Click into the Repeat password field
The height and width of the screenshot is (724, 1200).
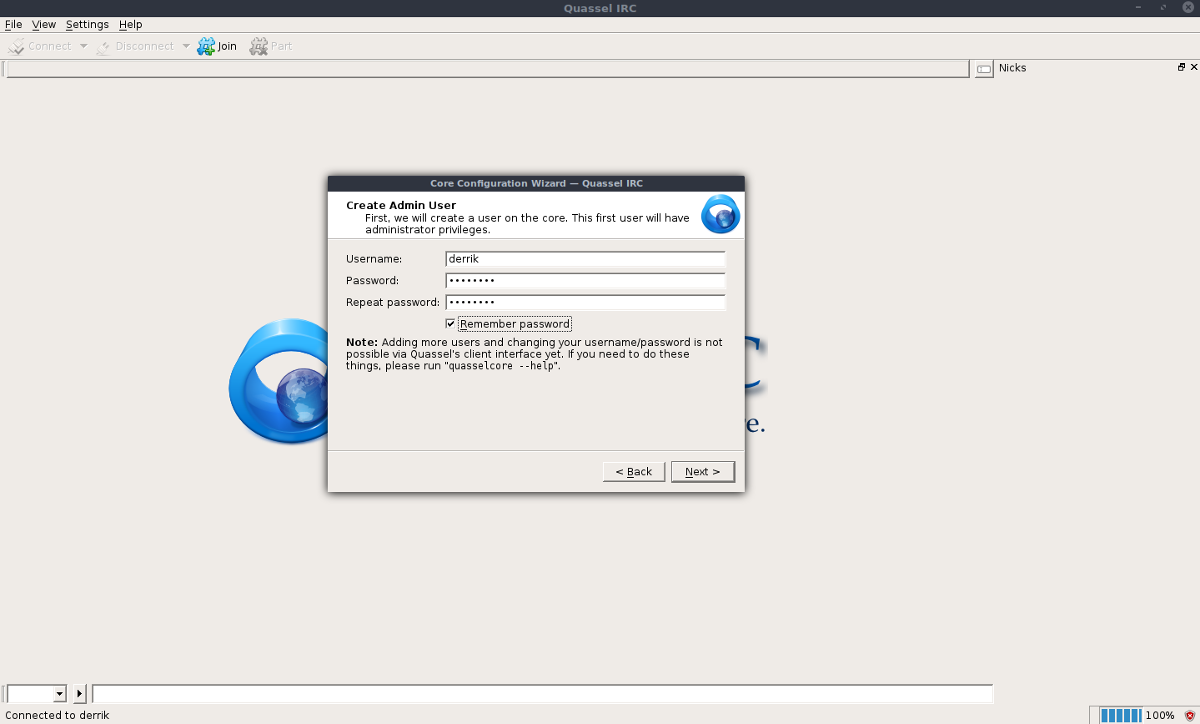(585, 303)
